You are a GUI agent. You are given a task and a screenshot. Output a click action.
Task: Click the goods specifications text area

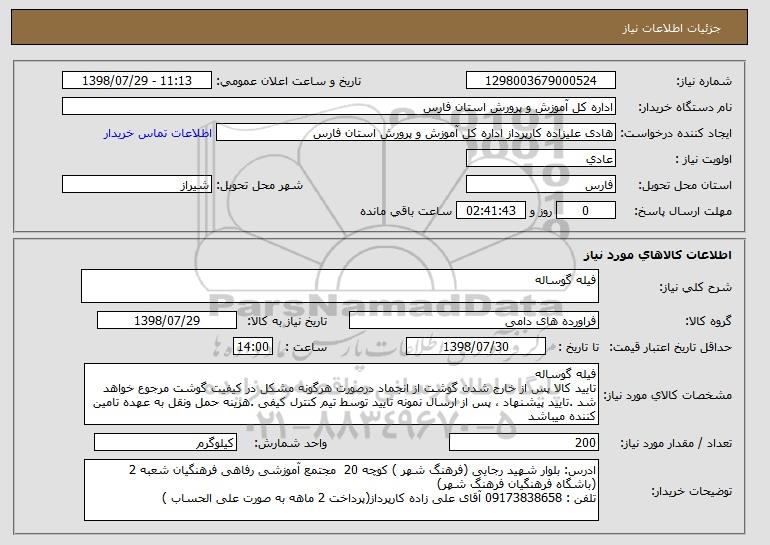(341, 394)
